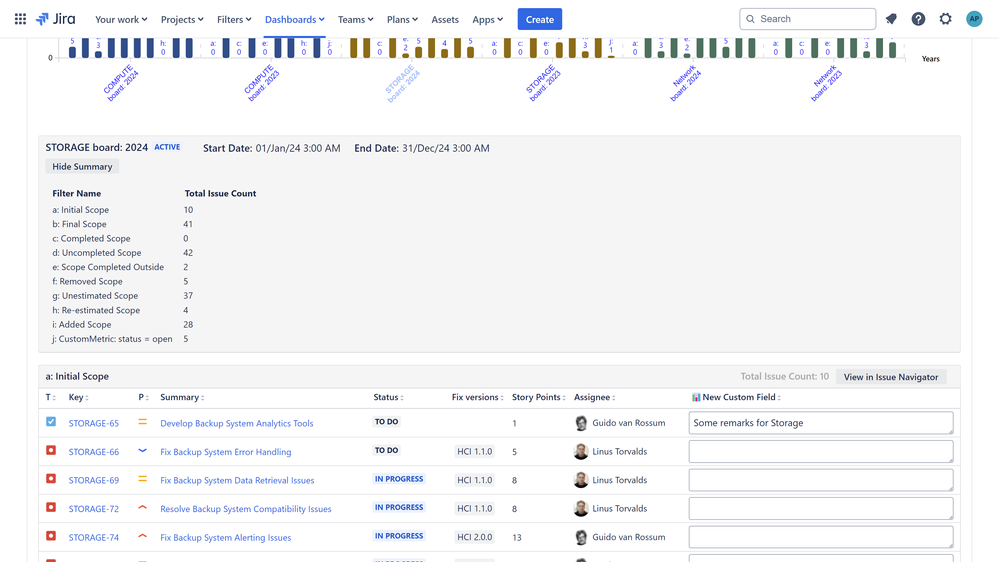
Task: Sort table by Assignee column
Action: click(x=594, y=397)
